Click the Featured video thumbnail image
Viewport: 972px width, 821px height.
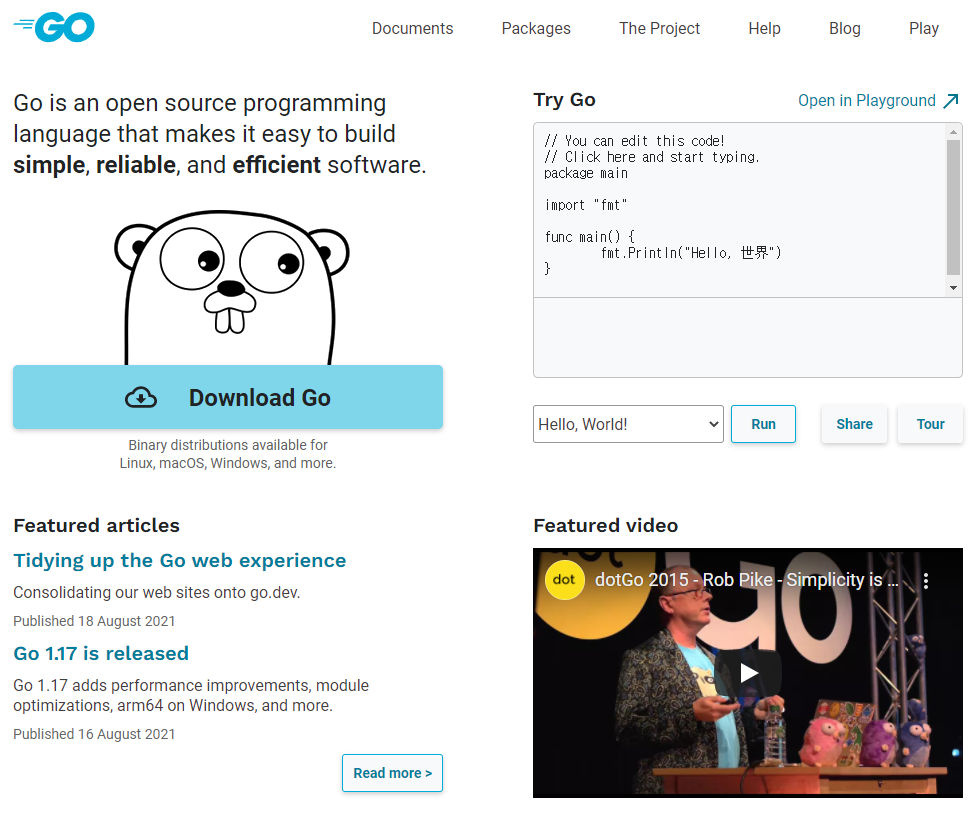click(748, 673)
